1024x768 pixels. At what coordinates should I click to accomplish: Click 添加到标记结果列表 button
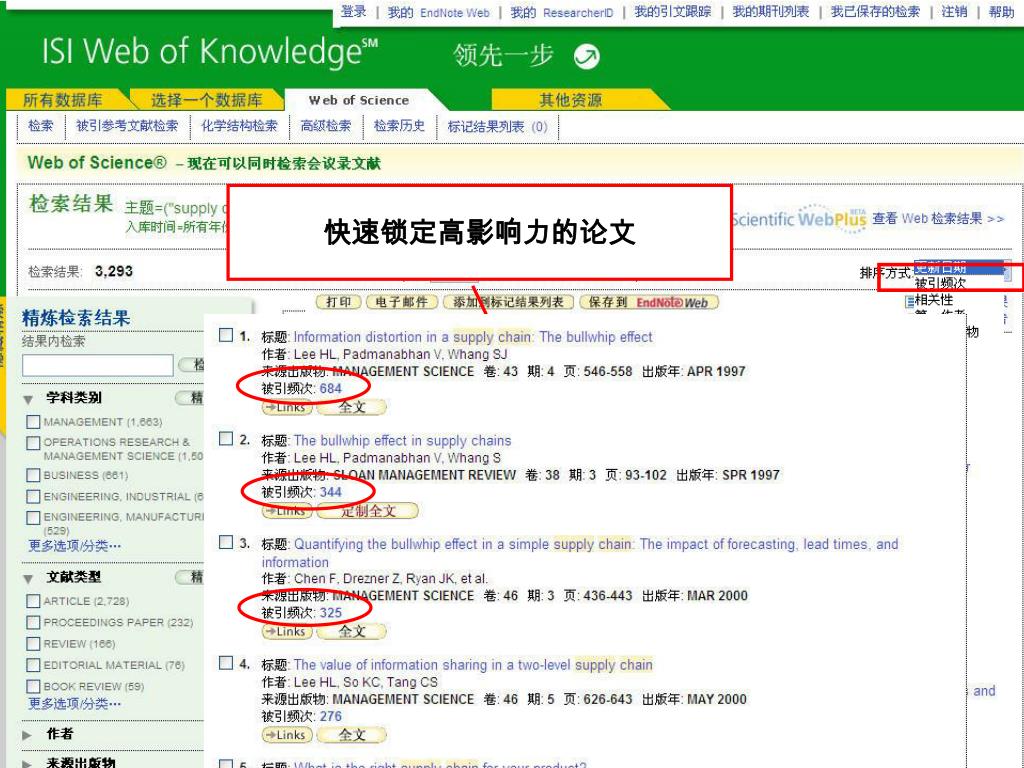tap(508, 302)
